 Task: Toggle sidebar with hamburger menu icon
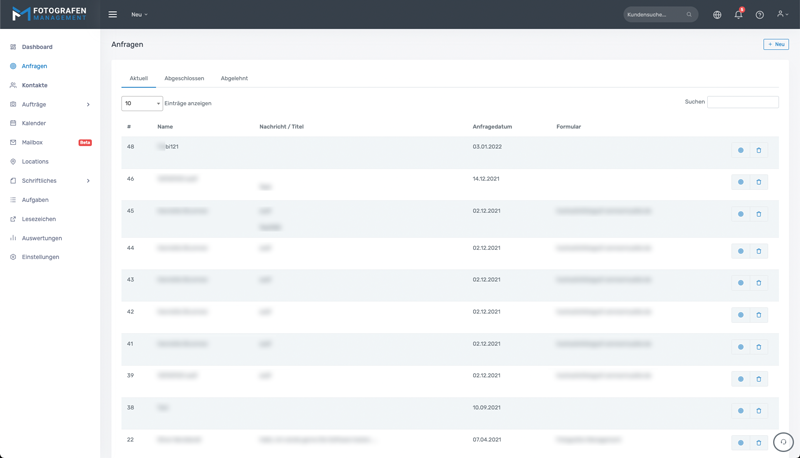pos(112,15)
